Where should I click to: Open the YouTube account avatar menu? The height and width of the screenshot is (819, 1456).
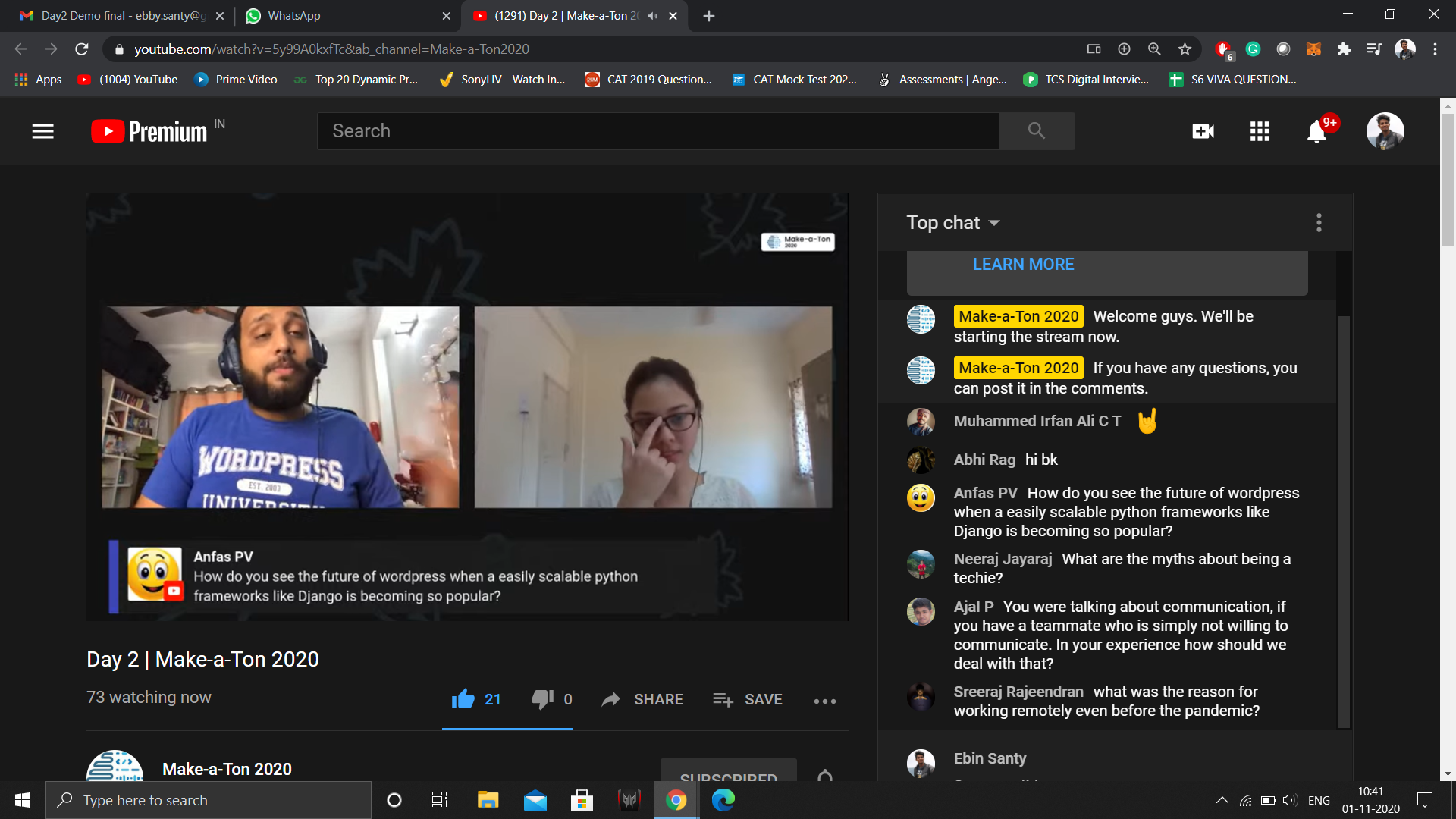point(1385,131)
